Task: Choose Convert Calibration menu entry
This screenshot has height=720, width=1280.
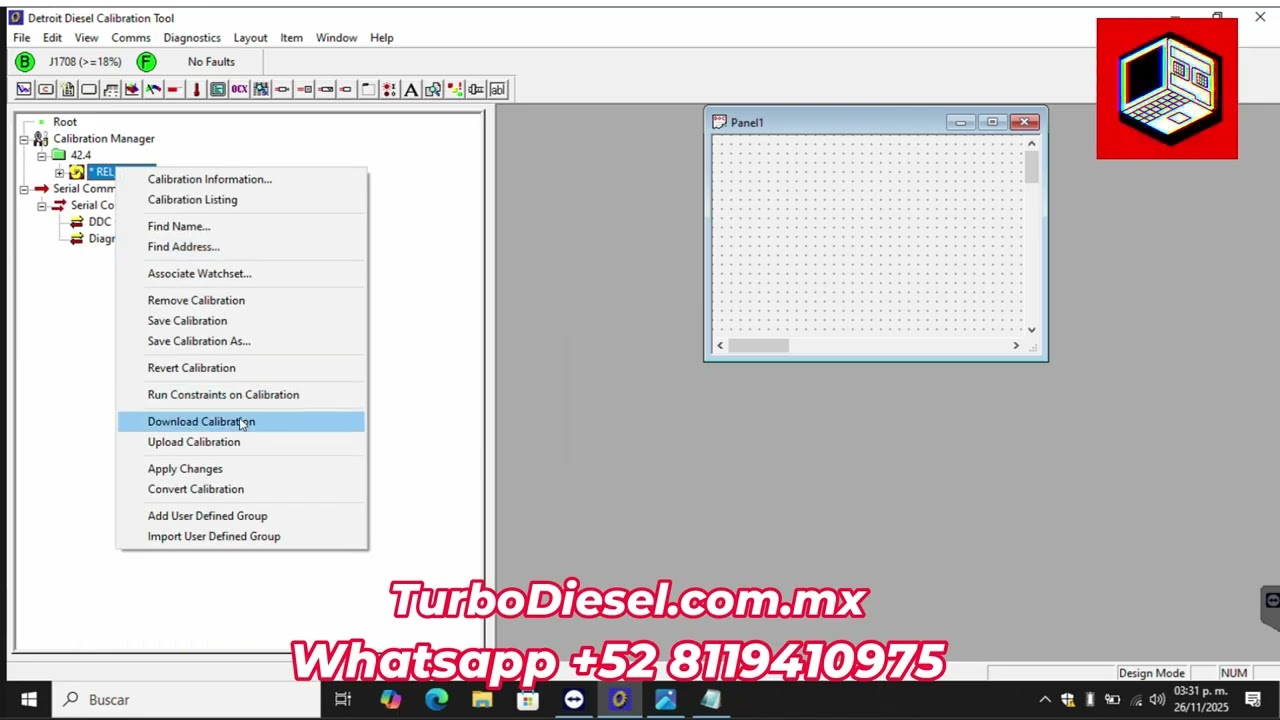Action: [241, 489]
